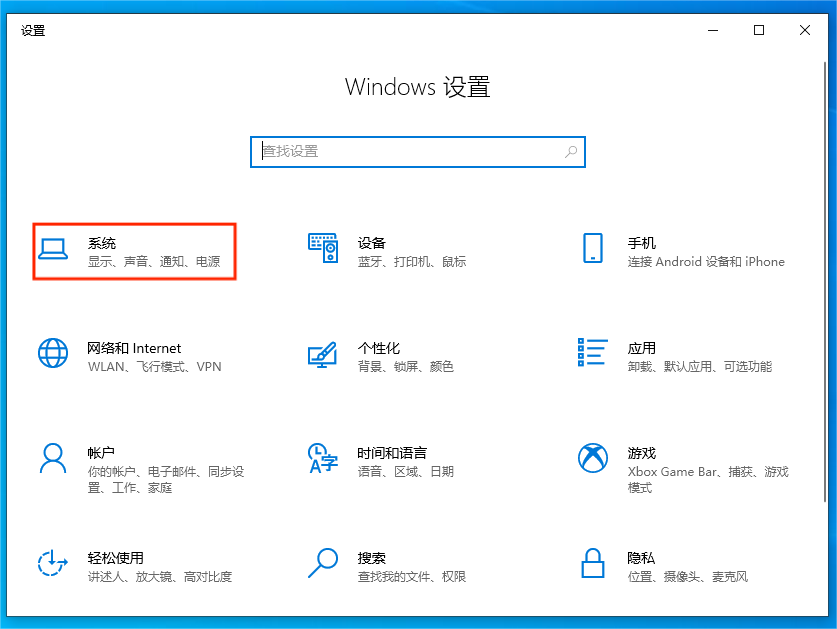Viewport: 837px width, 629px height.
Task: Select the 搜索 magnifier category icon
Action: pos(322,565)
